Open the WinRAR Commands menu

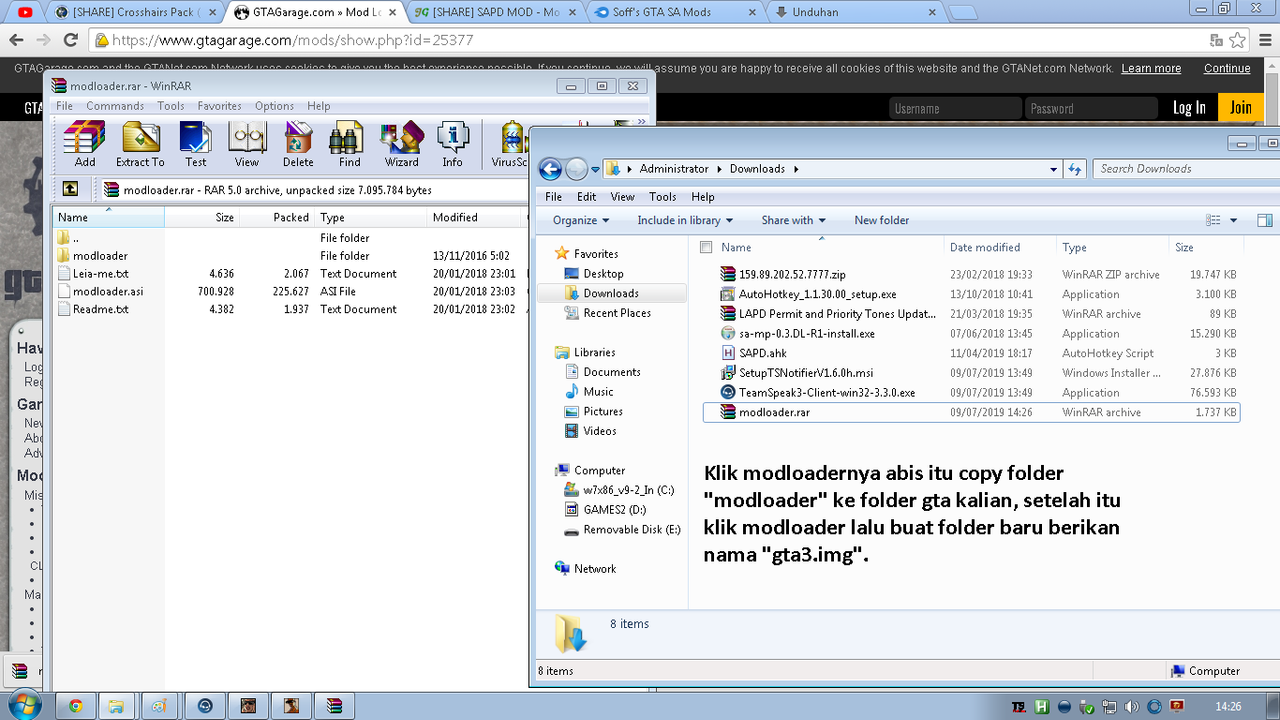(x=115, y=106)
